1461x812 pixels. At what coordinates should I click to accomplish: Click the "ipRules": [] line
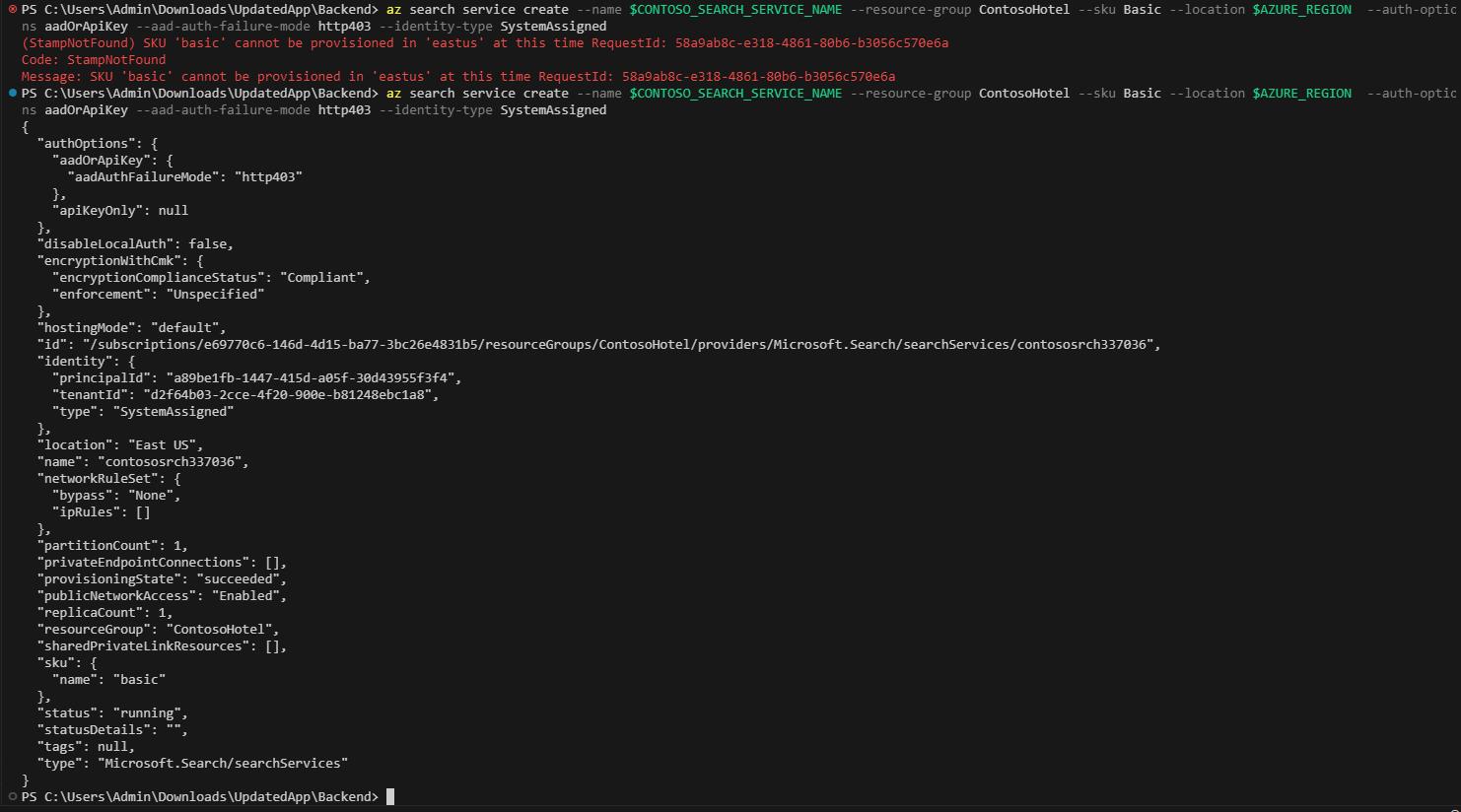click(x=102, y=512)
